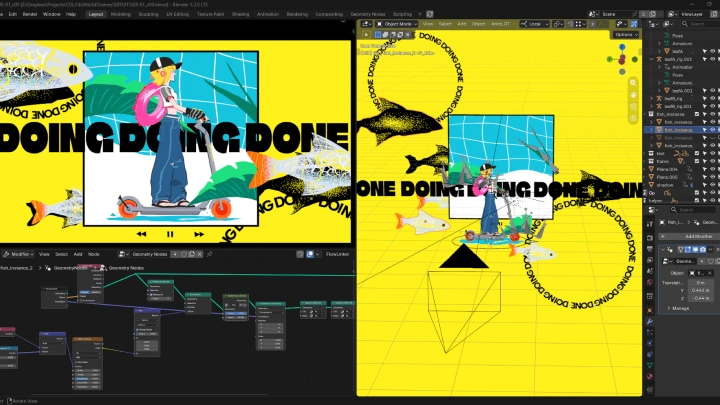Select the tweak cursor tool in viewport header

tap(366, 35)
